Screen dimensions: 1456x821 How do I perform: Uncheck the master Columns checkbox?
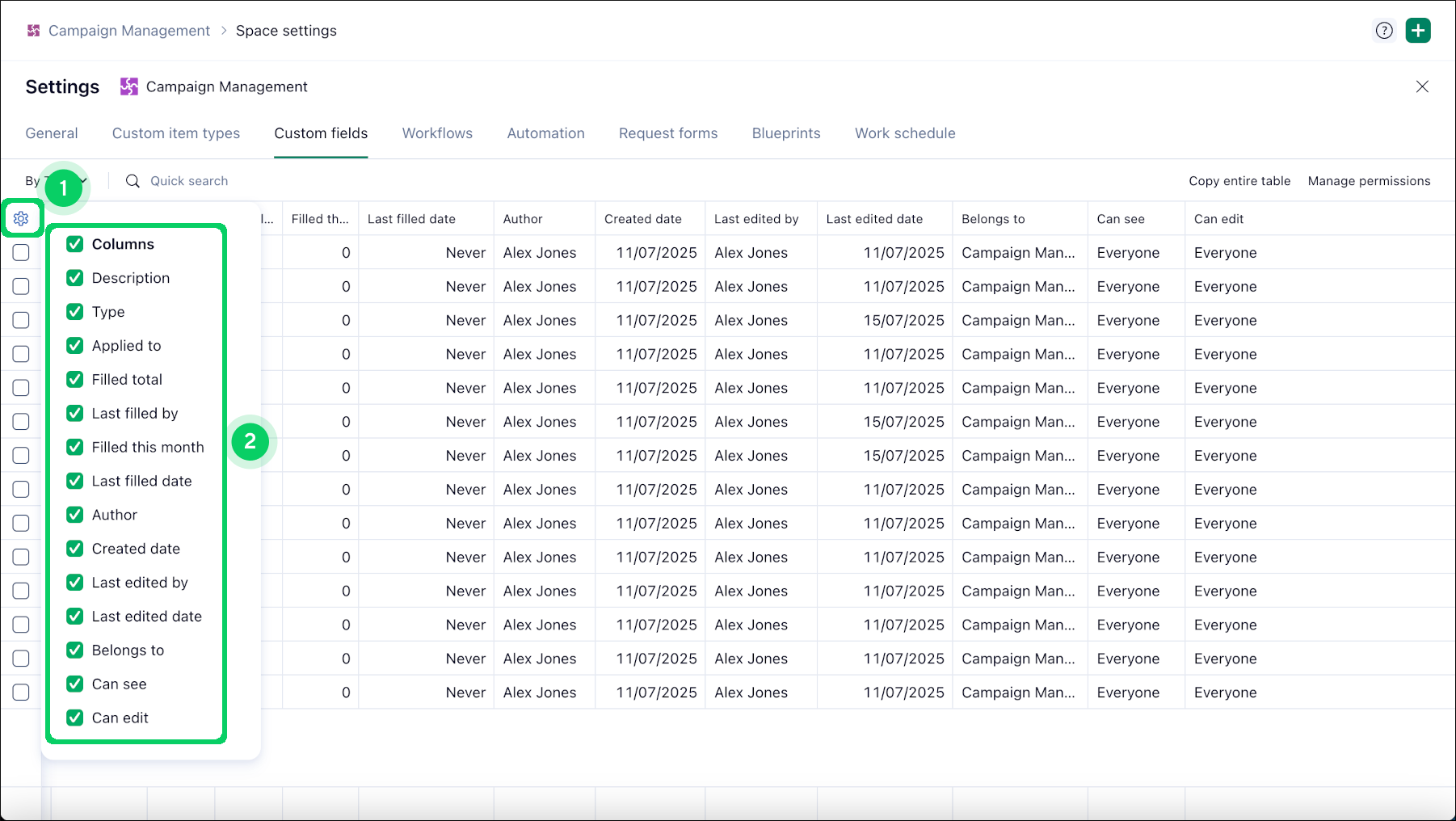pos(75,244)
